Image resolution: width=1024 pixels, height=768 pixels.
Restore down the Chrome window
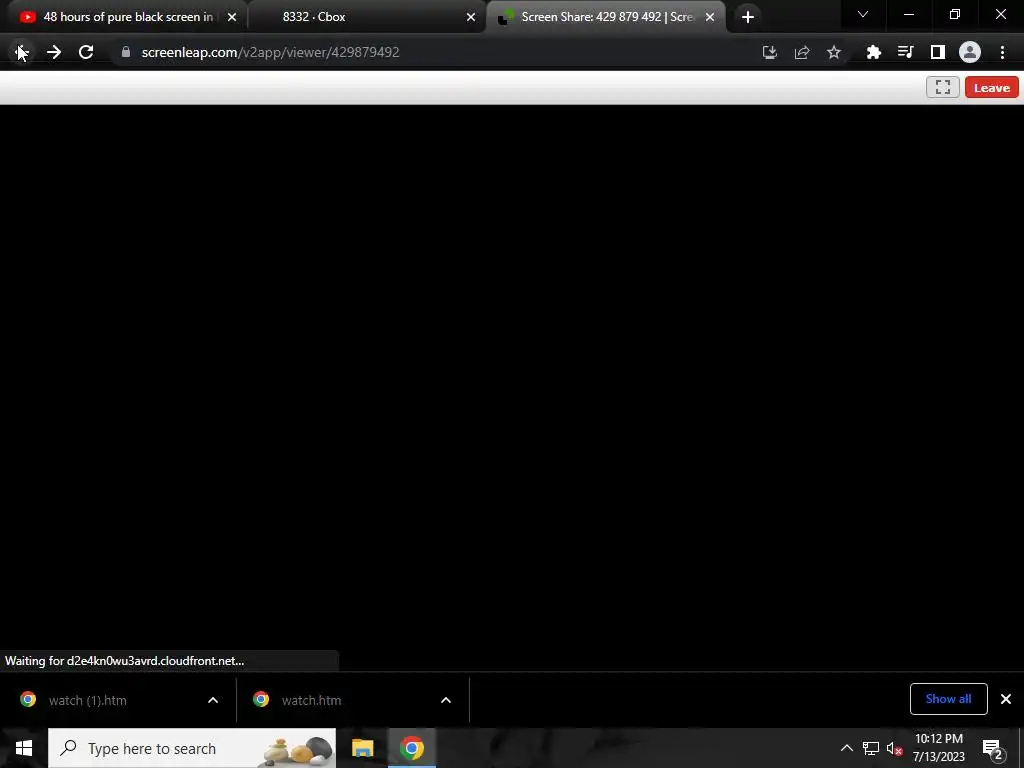(x=955, y=14)
